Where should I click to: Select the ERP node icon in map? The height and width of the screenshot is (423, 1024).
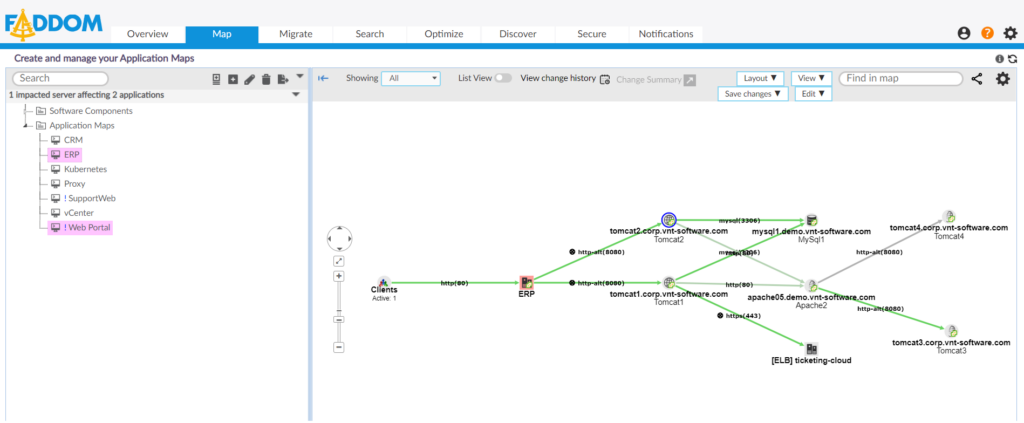click(526, 283)
